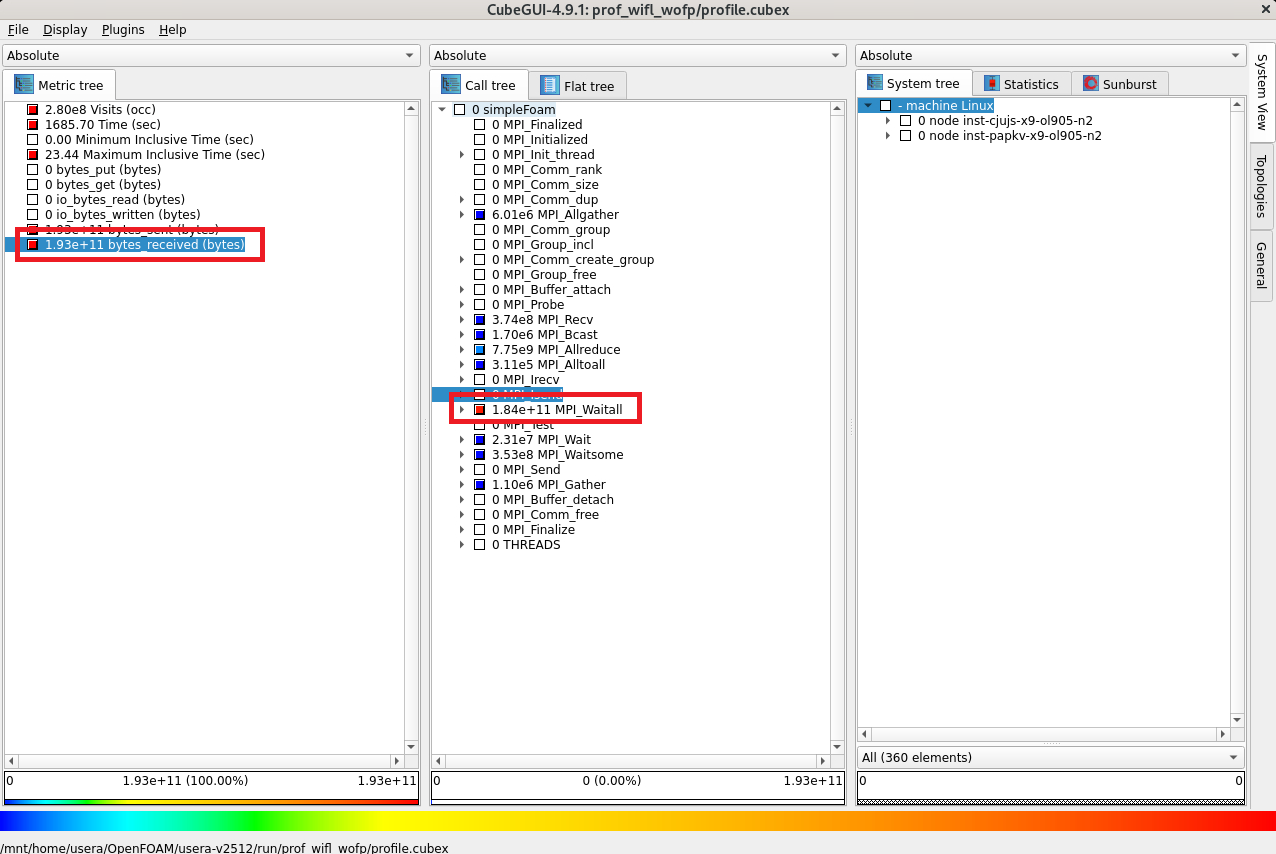Image resolution: width=1276 pixels, height=854 pixels.
Task: Switch to the Topologies side tab
Action: pyautogui.click(x=1261, y=186)
